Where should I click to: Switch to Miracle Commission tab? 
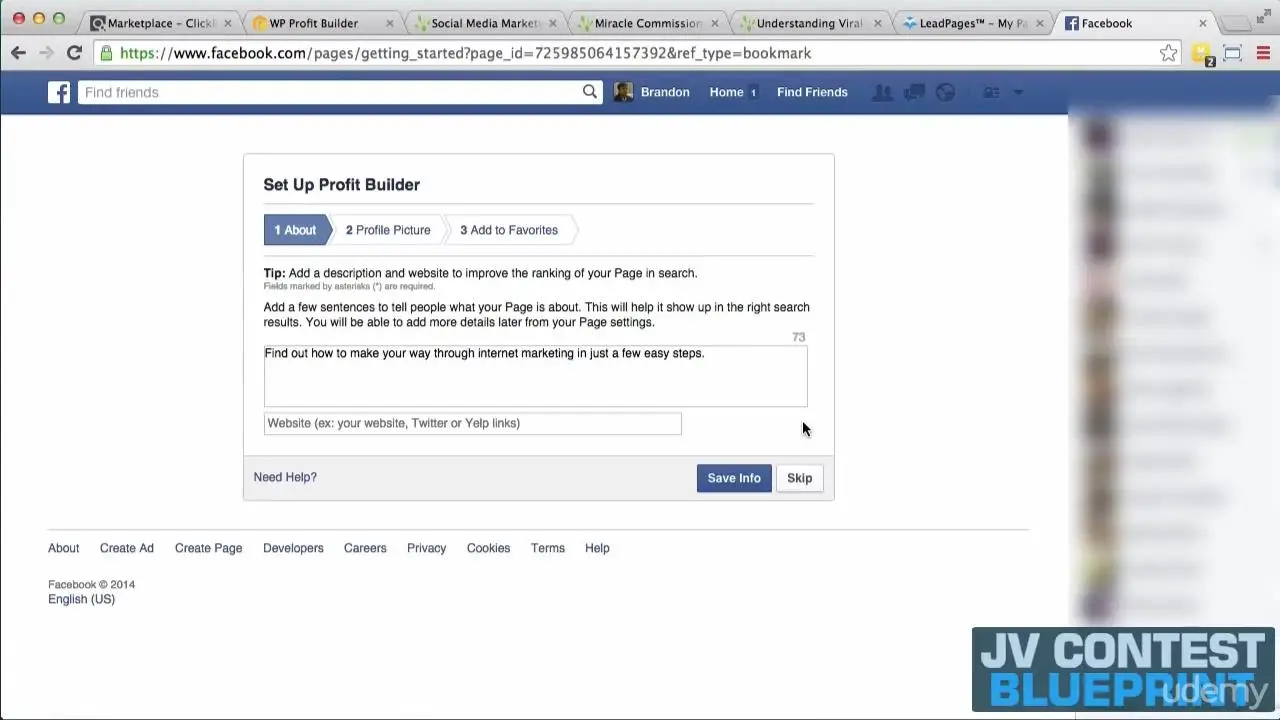click(647, 23)
